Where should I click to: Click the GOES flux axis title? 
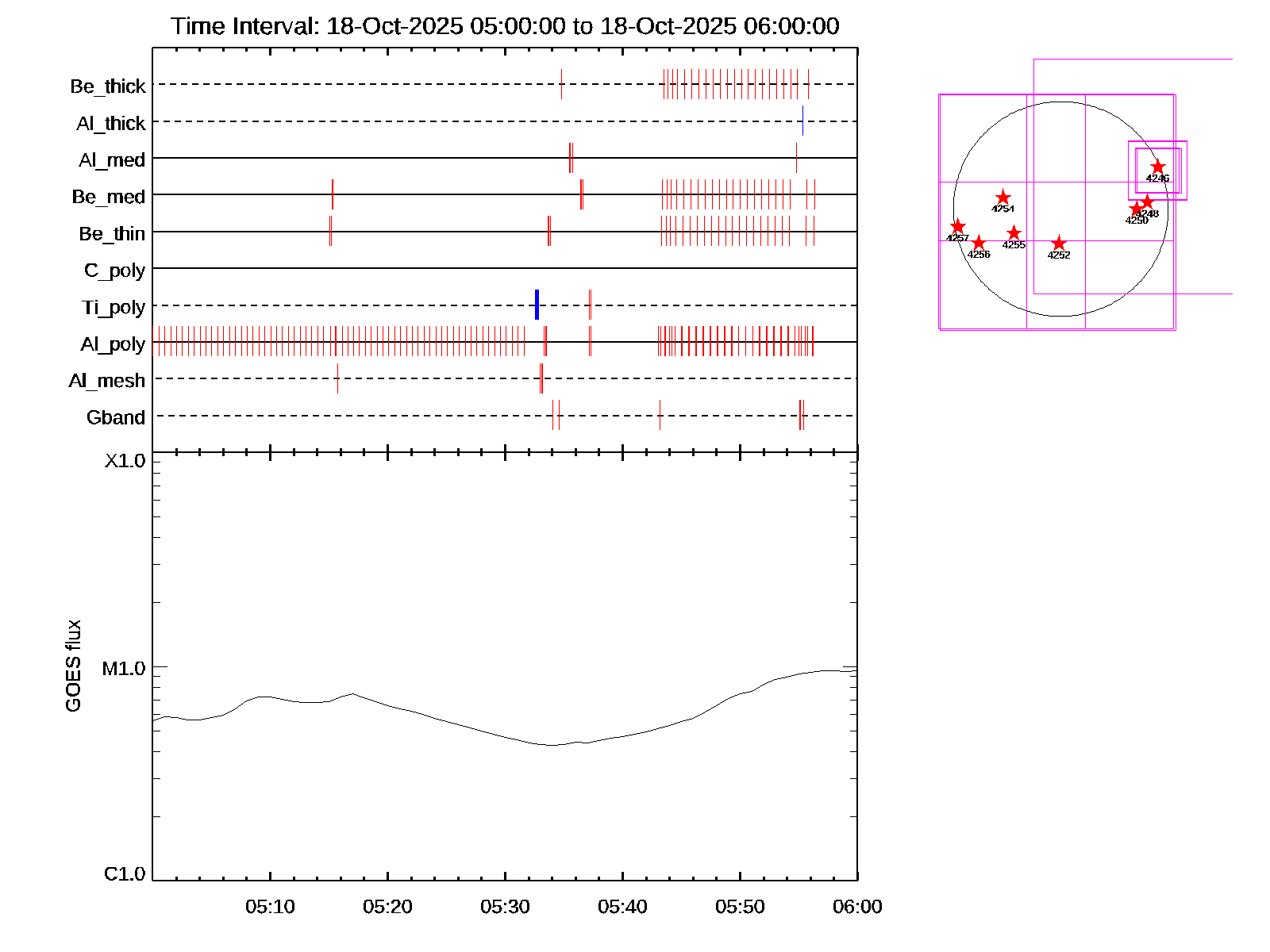click(x=73, y=666)
